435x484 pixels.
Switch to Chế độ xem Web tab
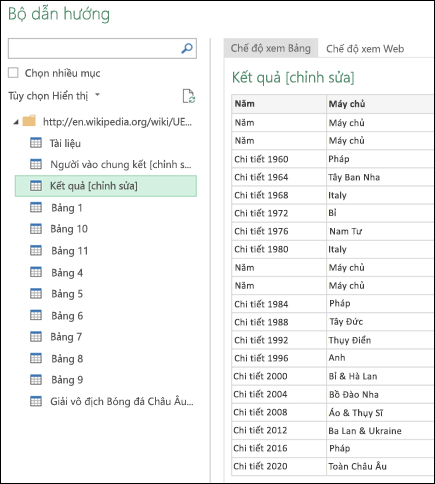click(x=365, y=49)
